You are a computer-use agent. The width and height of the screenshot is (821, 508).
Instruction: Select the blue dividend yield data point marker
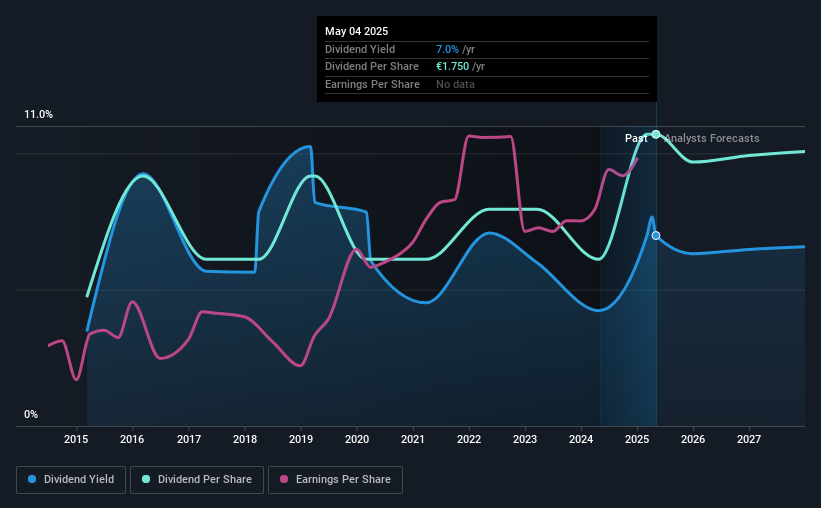click(656, 236)
